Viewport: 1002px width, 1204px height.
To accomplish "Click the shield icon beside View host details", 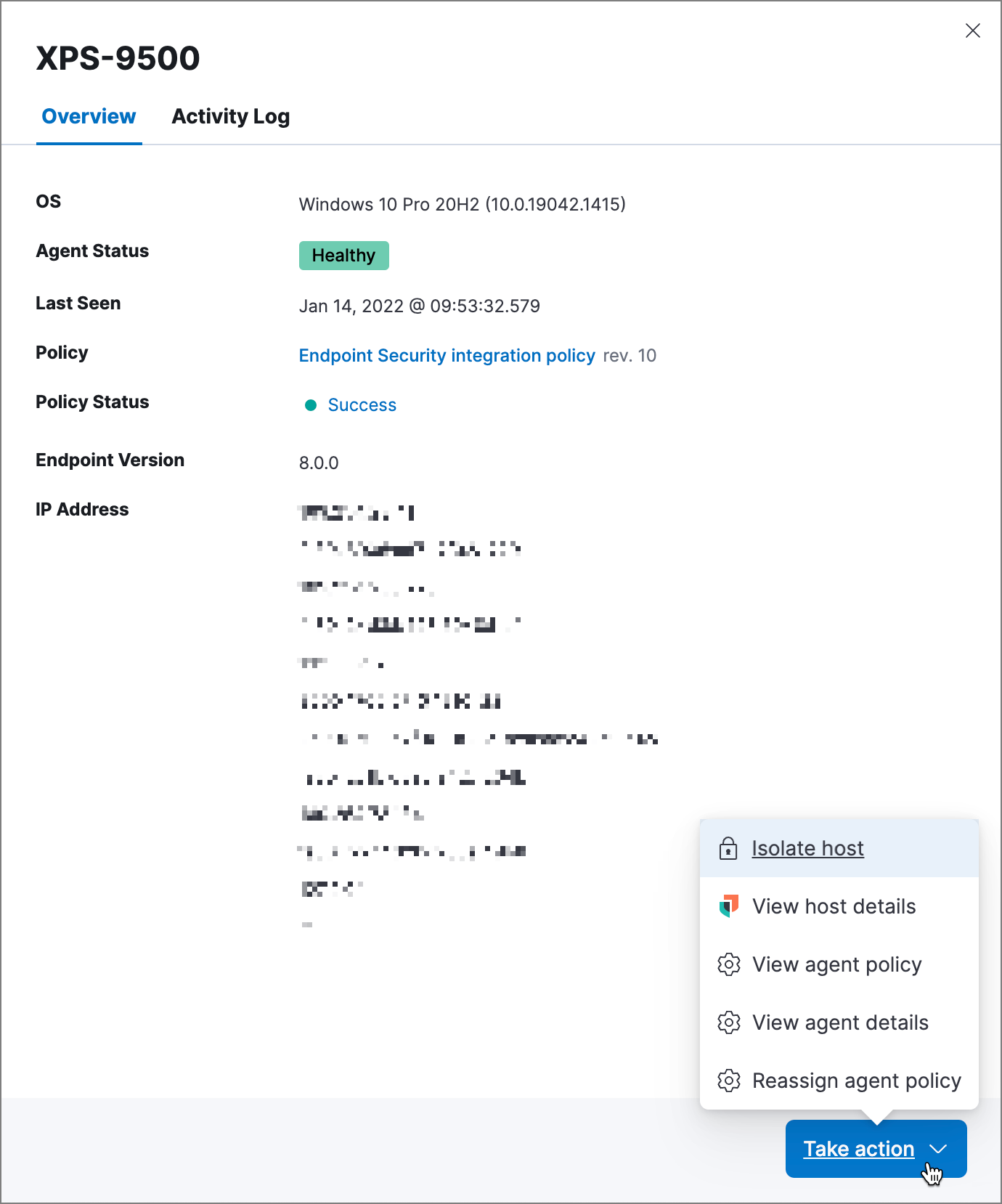I will coord(728,906).
